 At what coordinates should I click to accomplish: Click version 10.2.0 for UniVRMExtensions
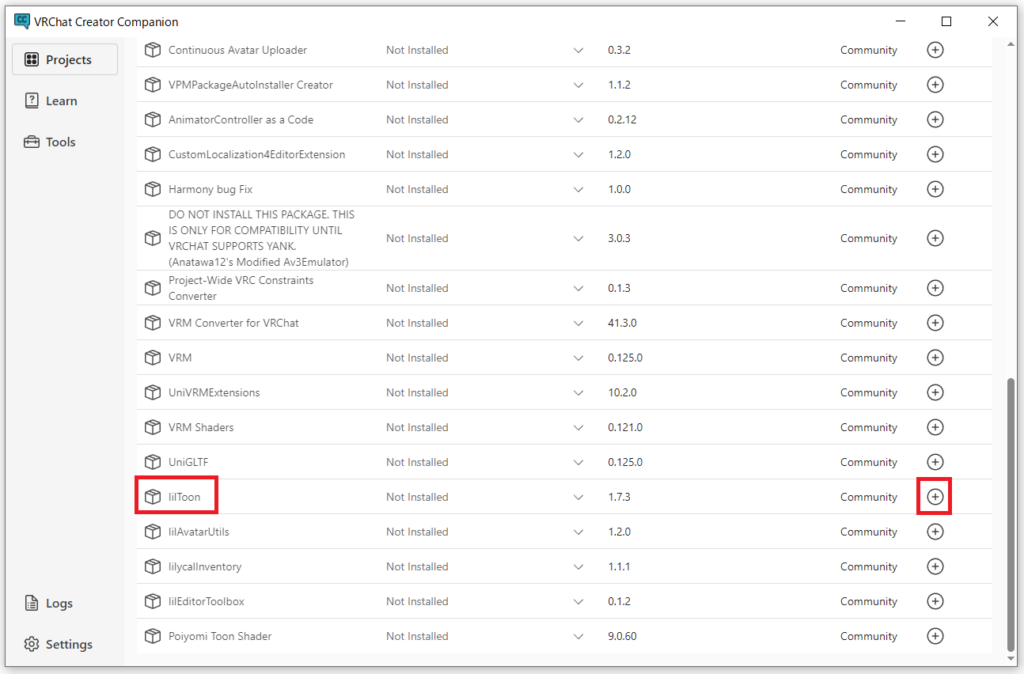click(622, 393)
